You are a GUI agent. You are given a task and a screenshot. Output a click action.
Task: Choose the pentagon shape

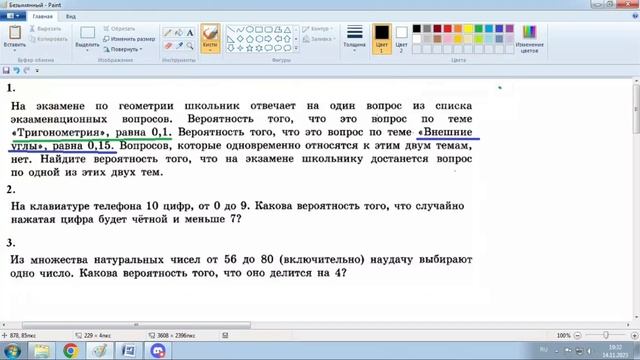249,39
